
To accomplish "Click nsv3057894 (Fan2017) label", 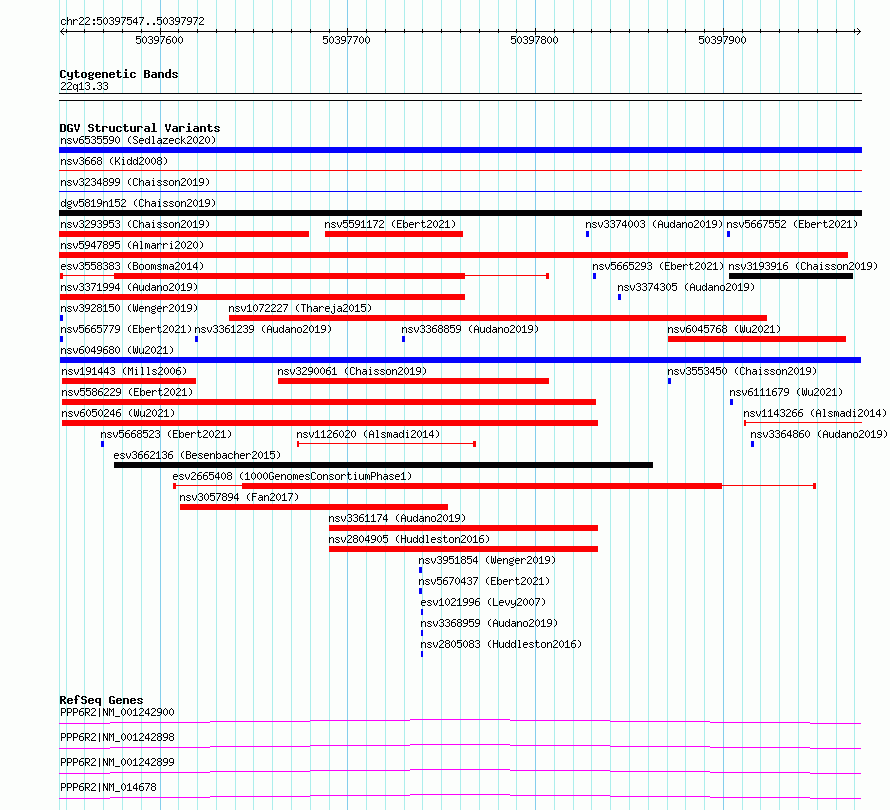I will pos(239,497).
